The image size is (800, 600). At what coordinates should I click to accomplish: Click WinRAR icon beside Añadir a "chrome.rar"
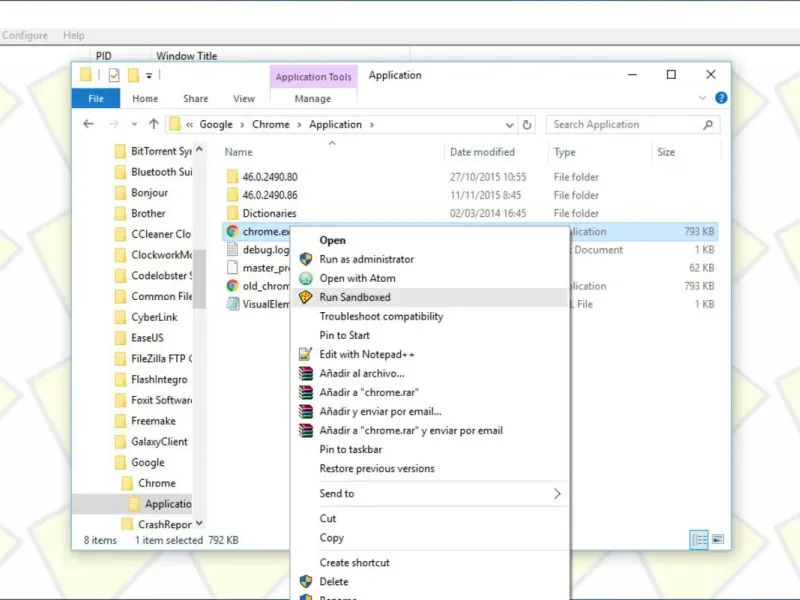[306, 392]
